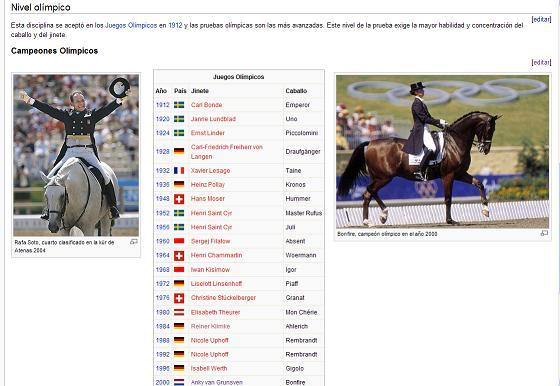Open the Elisabeth Theurer rider link
The width and height of the screenshot is (560, 386).
[215, 312]
